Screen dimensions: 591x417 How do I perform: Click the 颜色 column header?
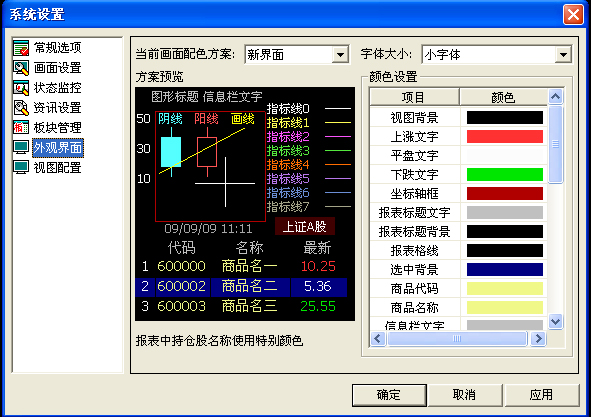pyautogui.click(x=503, y=97)
